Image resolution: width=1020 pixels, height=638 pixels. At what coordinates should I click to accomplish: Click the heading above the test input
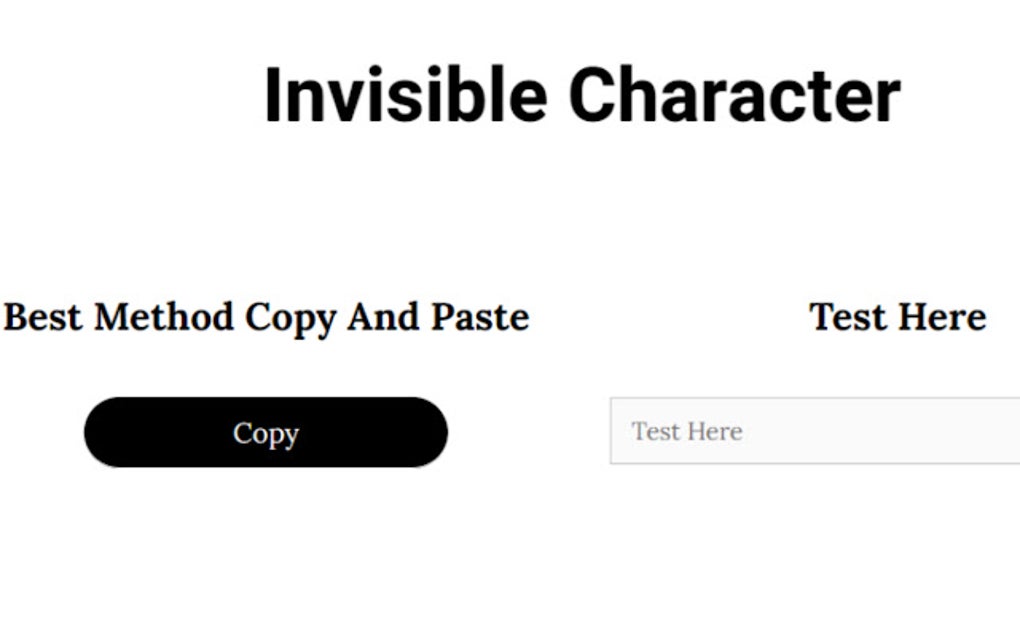click(x=897, y=317)
